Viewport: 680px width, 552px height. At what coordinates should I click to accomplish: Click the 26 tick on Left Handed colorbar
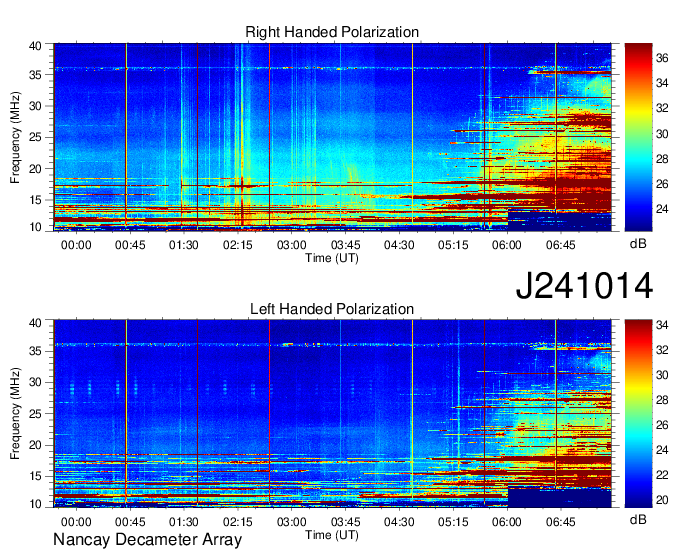(x=662, y=425)
